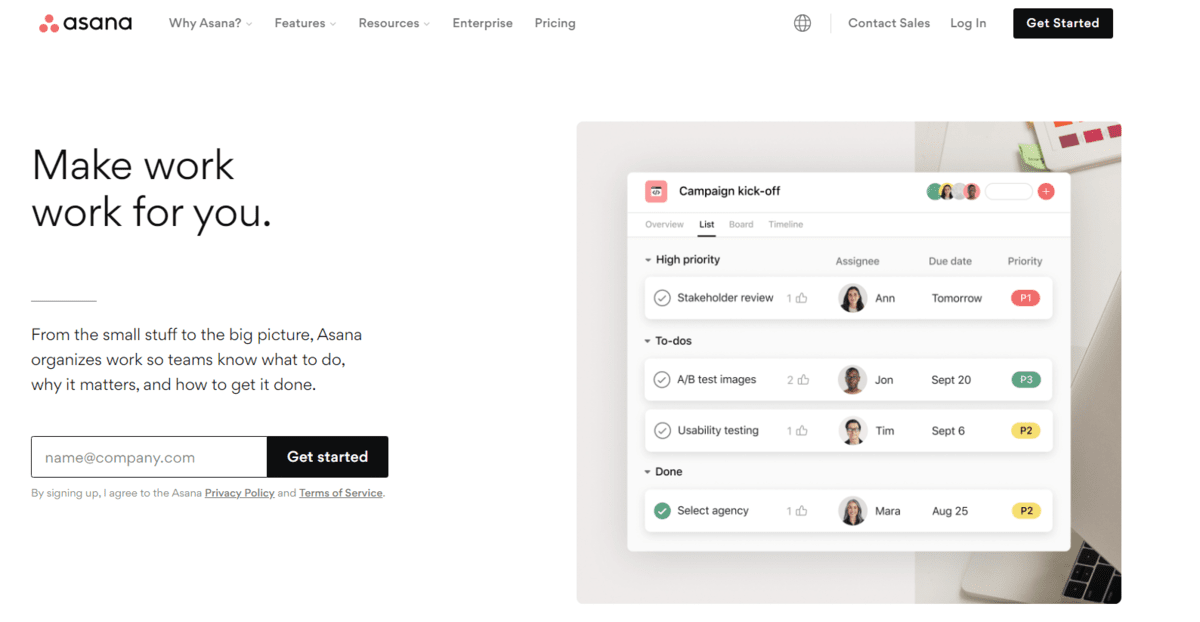This screenshot has width=1200, height=622.
Task: Click the project member avatars group
Action: [x=953, y=191]
